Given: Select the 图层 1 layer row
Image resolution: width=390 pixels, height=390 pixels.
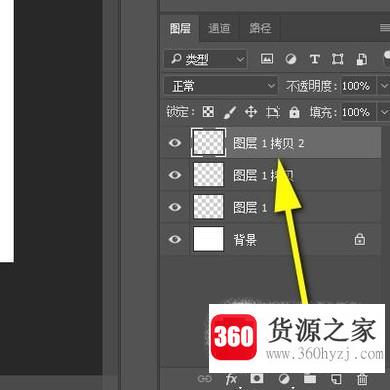Looking at the screenshot, I should tap(271, 207).
